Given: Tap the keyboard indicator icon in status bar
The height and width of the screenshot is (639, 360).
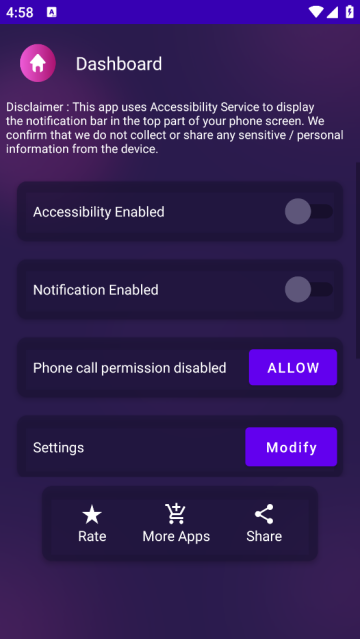Looking at the screenshot, I should tap(52, 12).
